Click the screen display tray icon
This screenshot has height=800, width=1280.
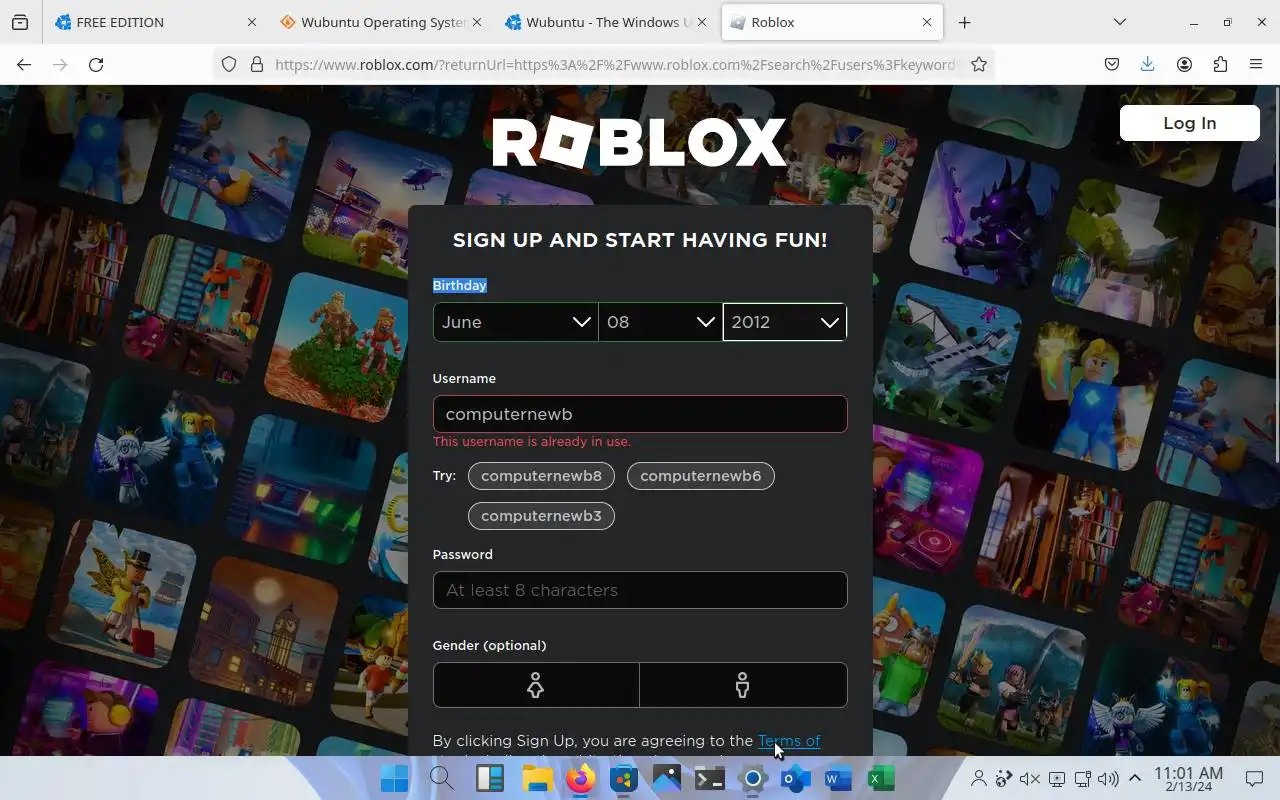click(x=1057, y=779)
